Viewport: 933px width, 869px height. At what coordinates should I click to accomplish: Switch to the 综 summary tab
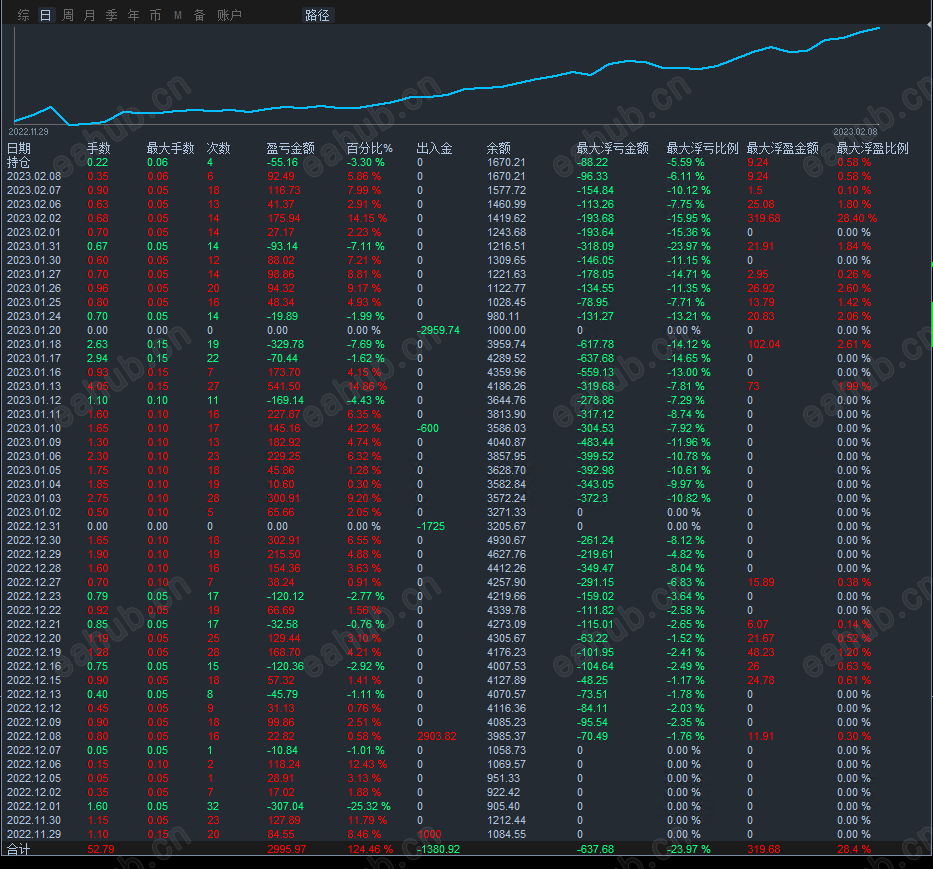pos(24,15)
